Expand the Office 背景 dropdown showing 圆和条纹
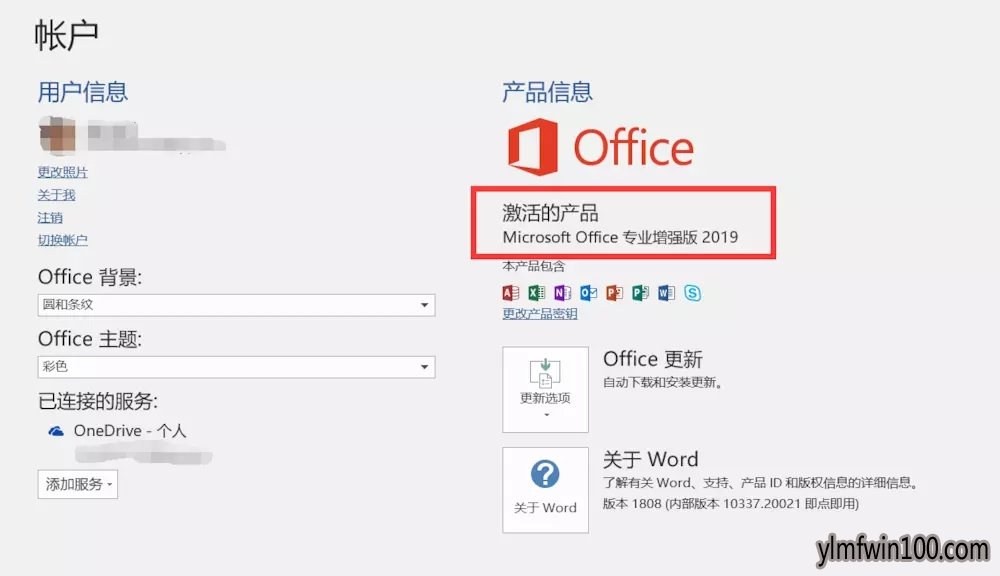Screen dimensions: 1000x576 [237, 305]
